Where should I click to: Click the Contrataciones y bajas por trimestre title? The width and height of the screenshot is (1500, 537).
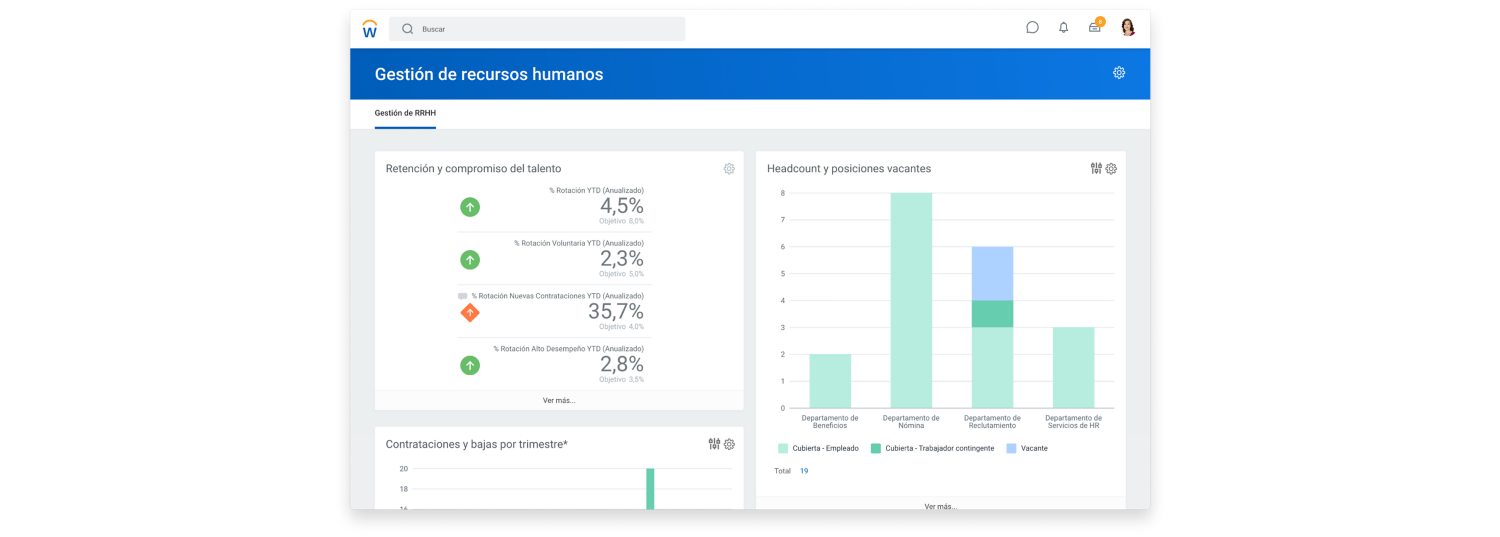point(476,444)
